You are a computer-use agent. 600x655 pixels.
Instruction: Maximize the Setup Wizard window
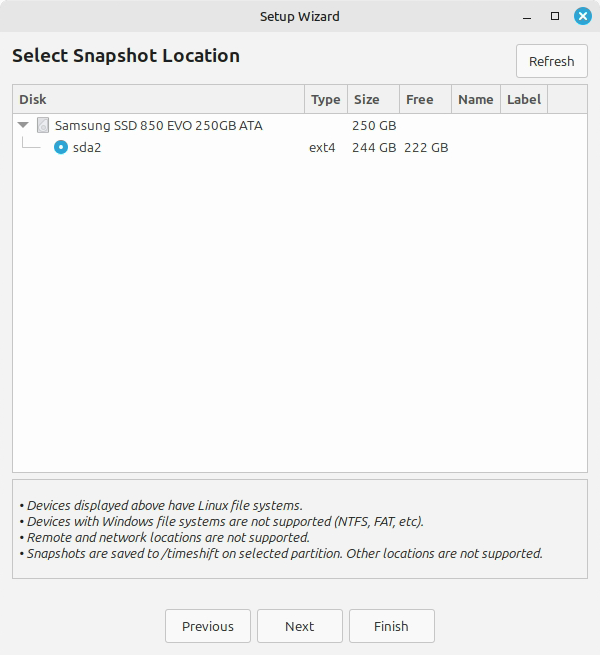tap(555, 16)
